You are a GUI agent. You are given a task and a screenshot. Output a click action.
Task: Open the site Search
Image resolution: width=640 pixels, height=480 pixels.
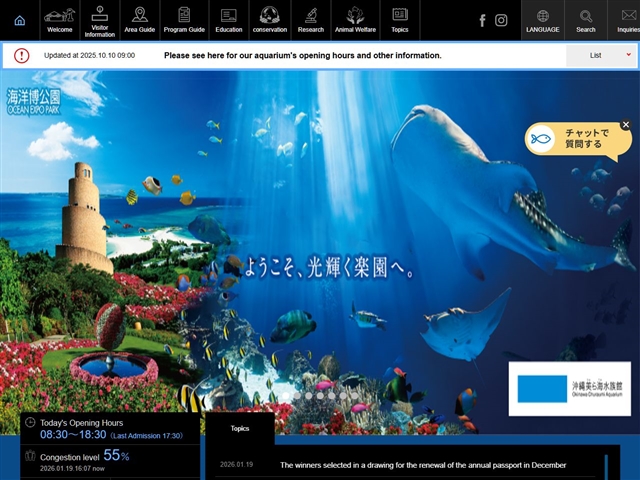tap(586, 20)
